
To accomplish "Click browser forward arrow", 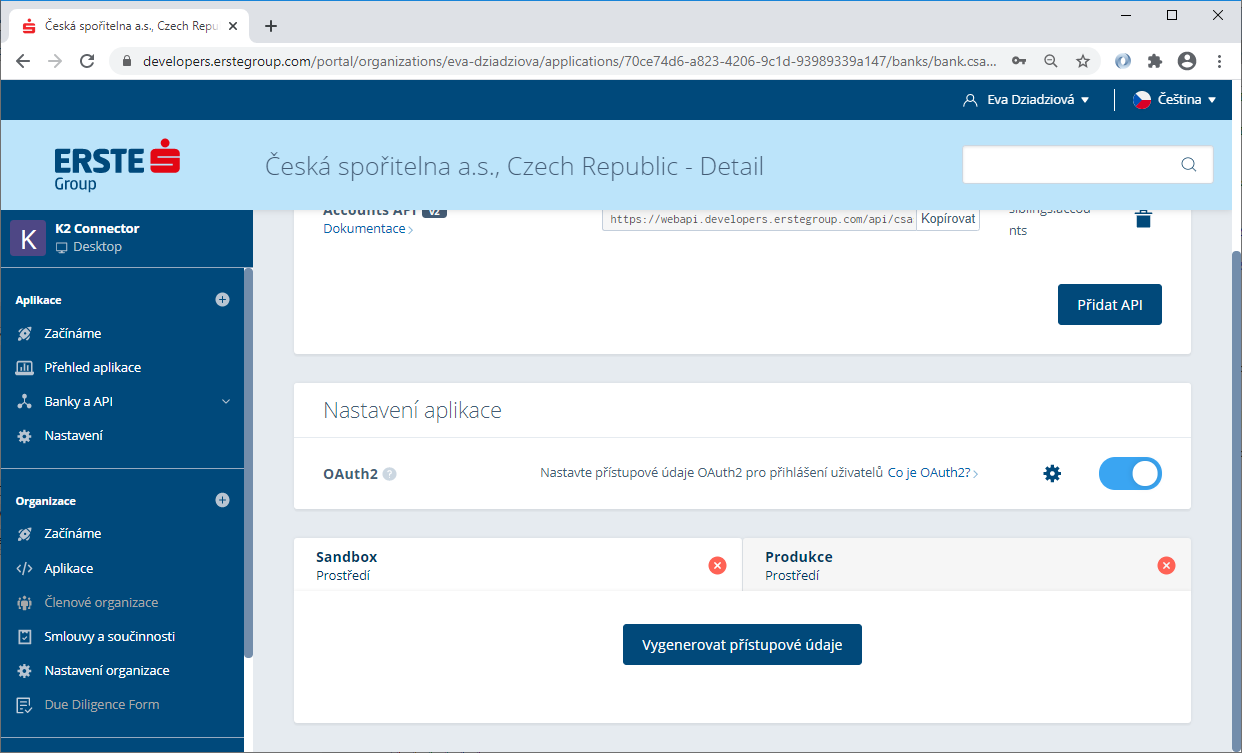I will click(x=55, y=61).
